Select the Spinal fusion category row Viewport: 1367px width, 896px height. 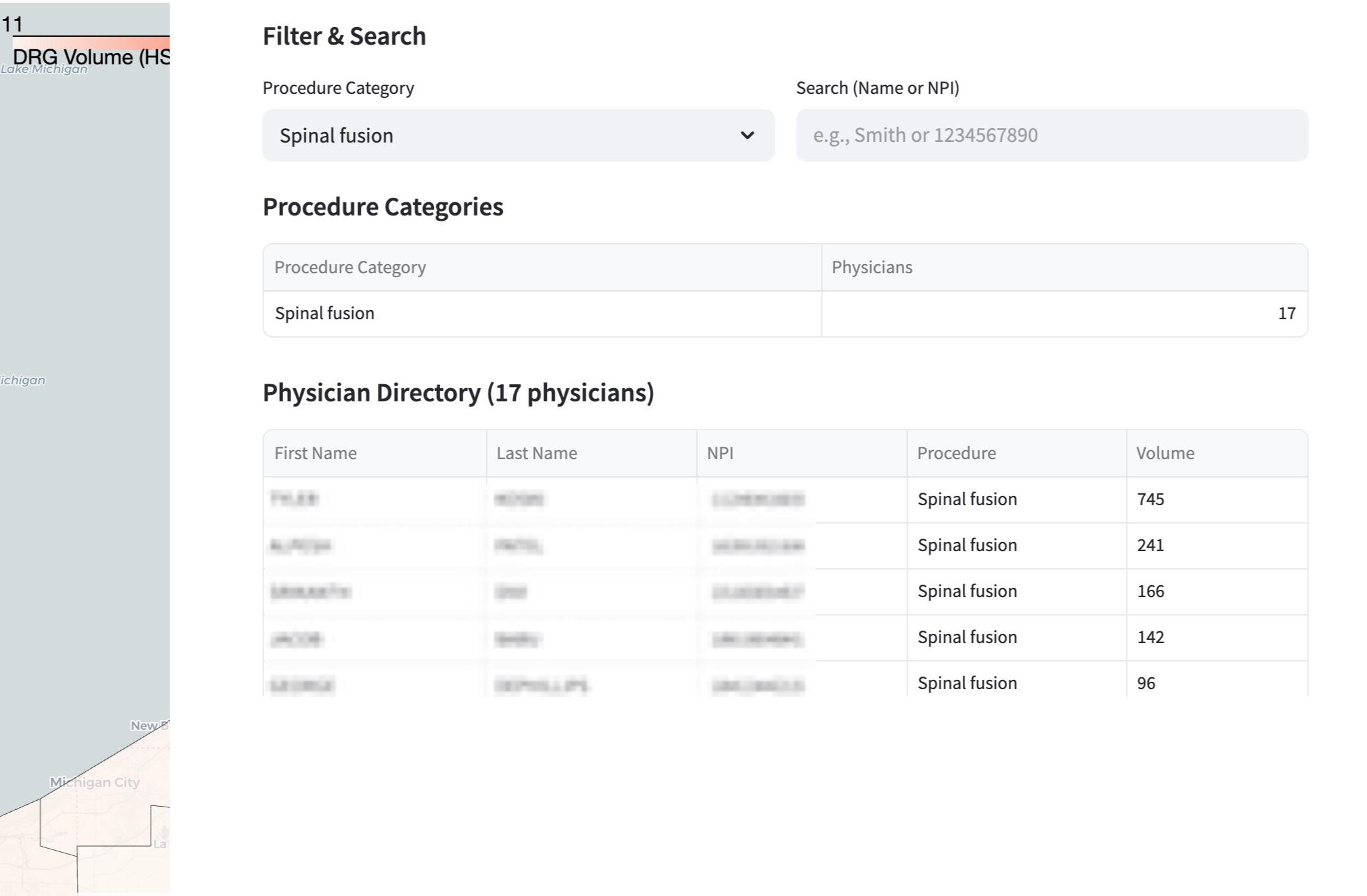[325, 313]
